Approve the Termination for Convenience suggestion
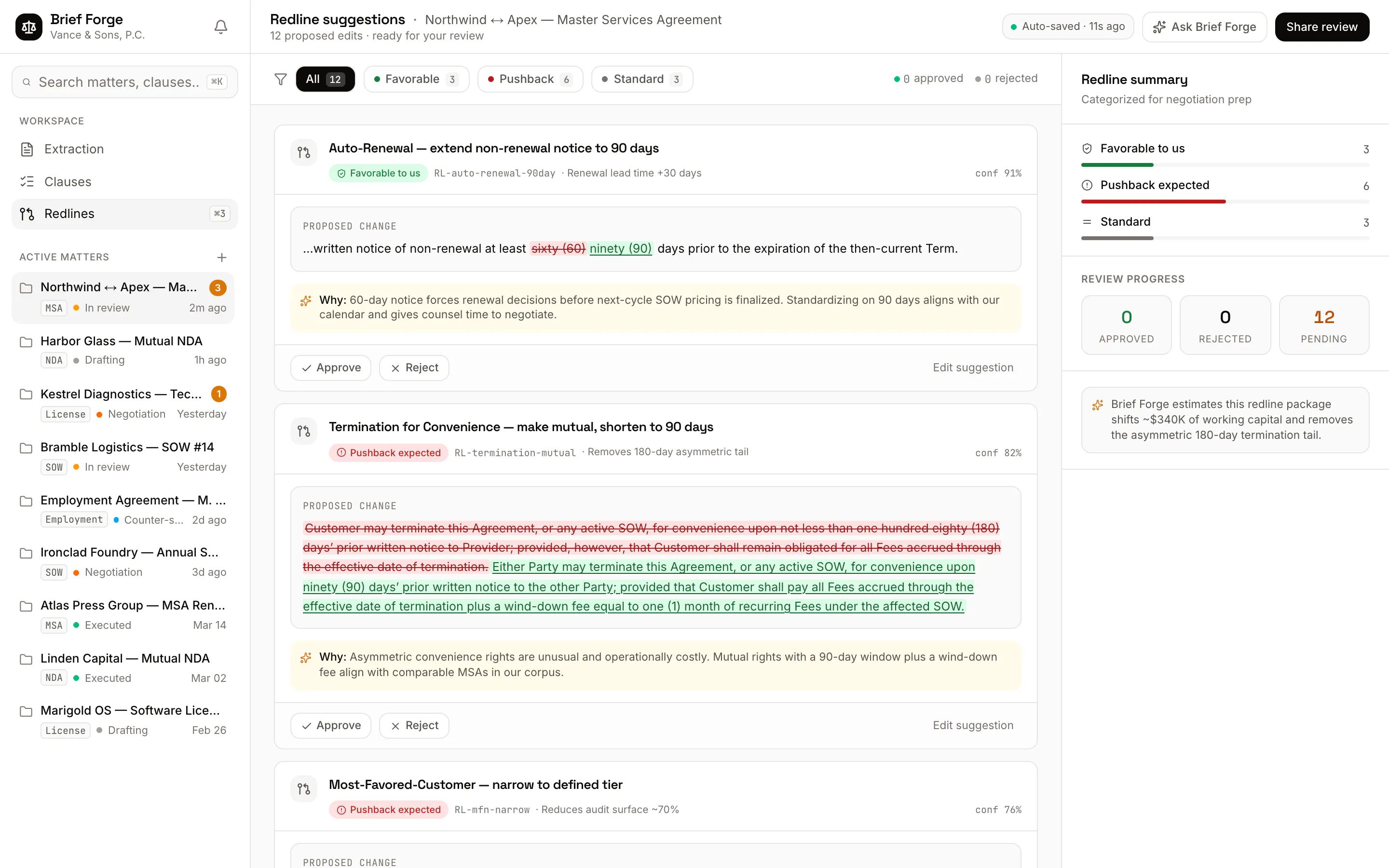1389x868 pixels. pos(331,726)
